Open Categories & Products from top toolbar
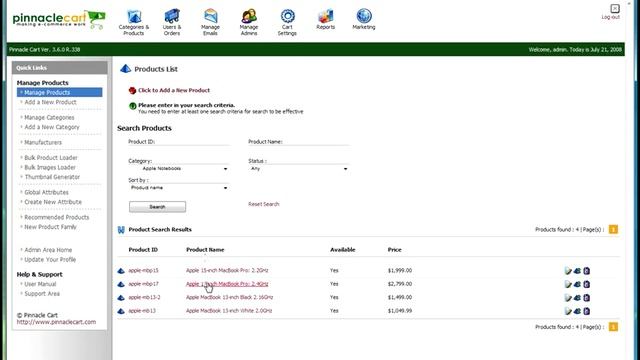Image resolution: width=640 pixels, height=360 pixels. point(134,23)
